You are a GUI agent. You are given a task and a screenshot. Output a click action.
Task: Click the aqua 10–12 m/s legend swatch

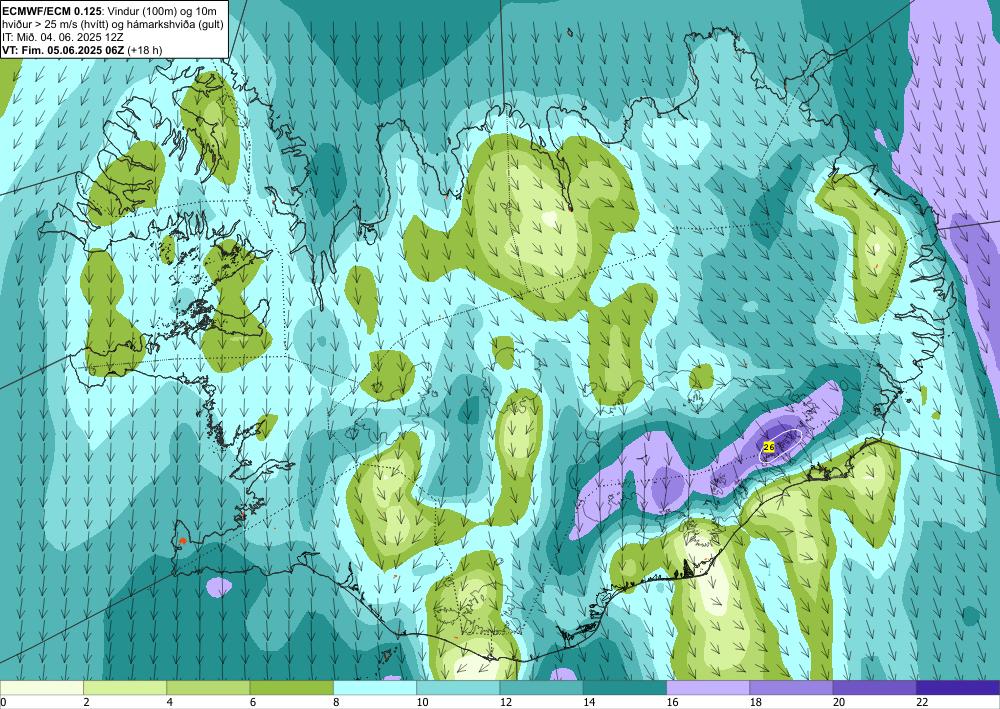tap(458, 687)
